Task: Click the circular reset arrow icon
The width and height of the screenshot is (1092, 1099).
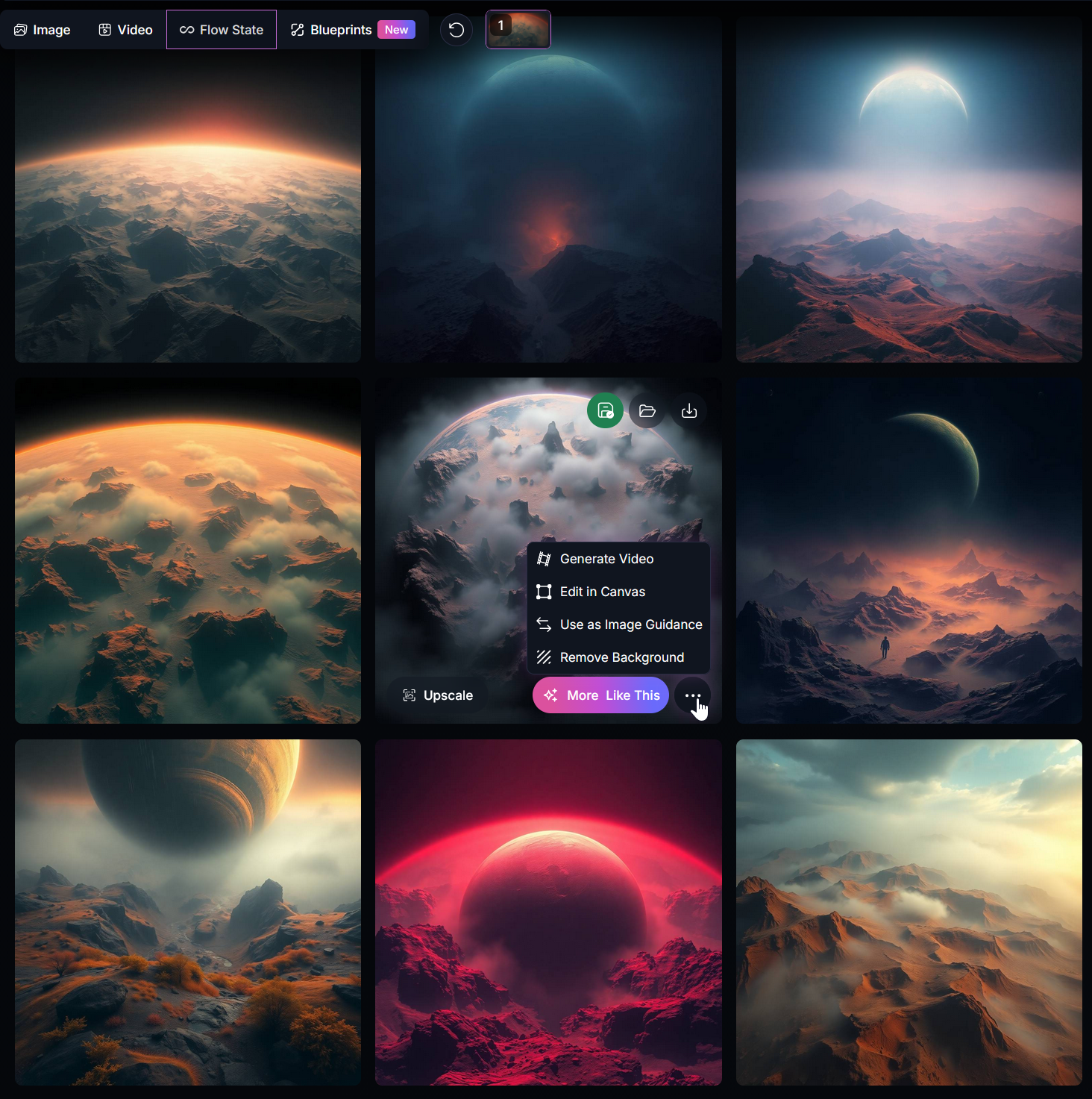Action: tap(456, 30)
